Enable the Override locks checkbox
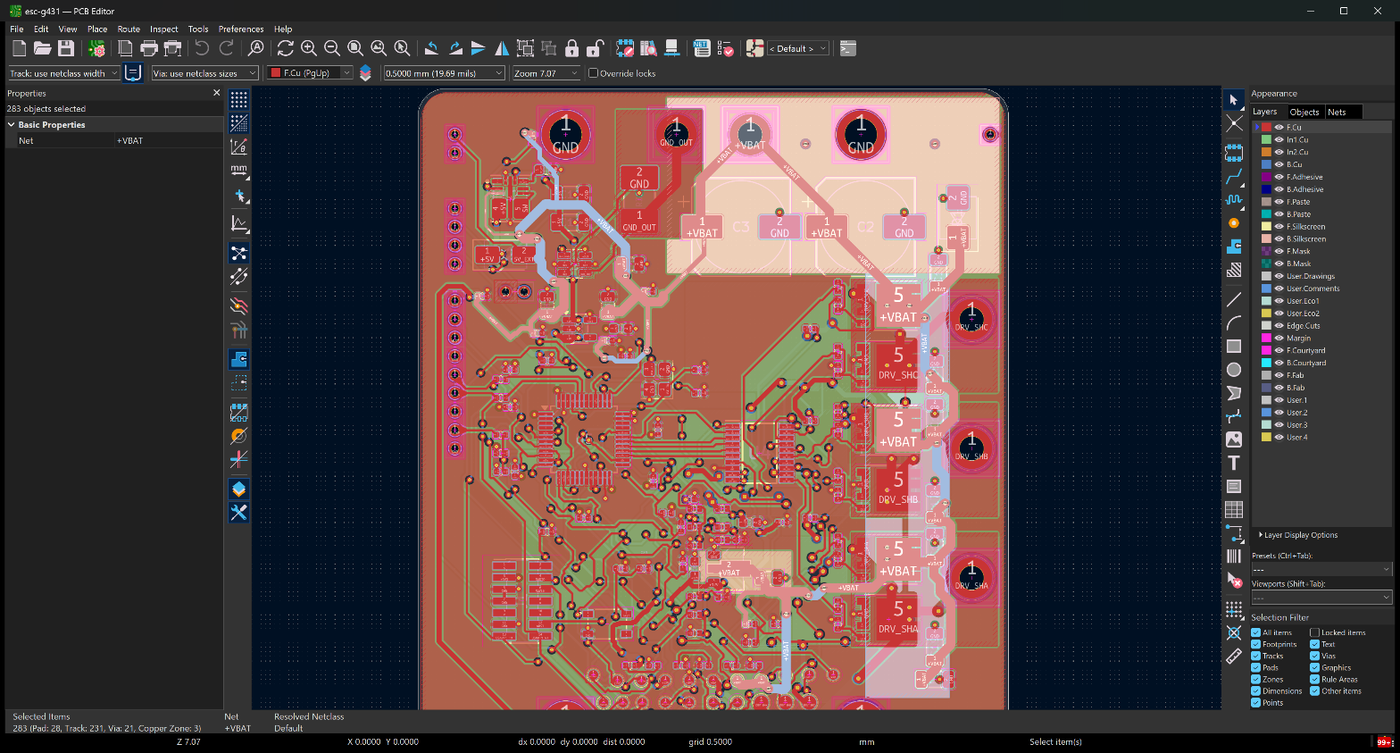Screen dimensions: 1400x753 tap(593, 73)
